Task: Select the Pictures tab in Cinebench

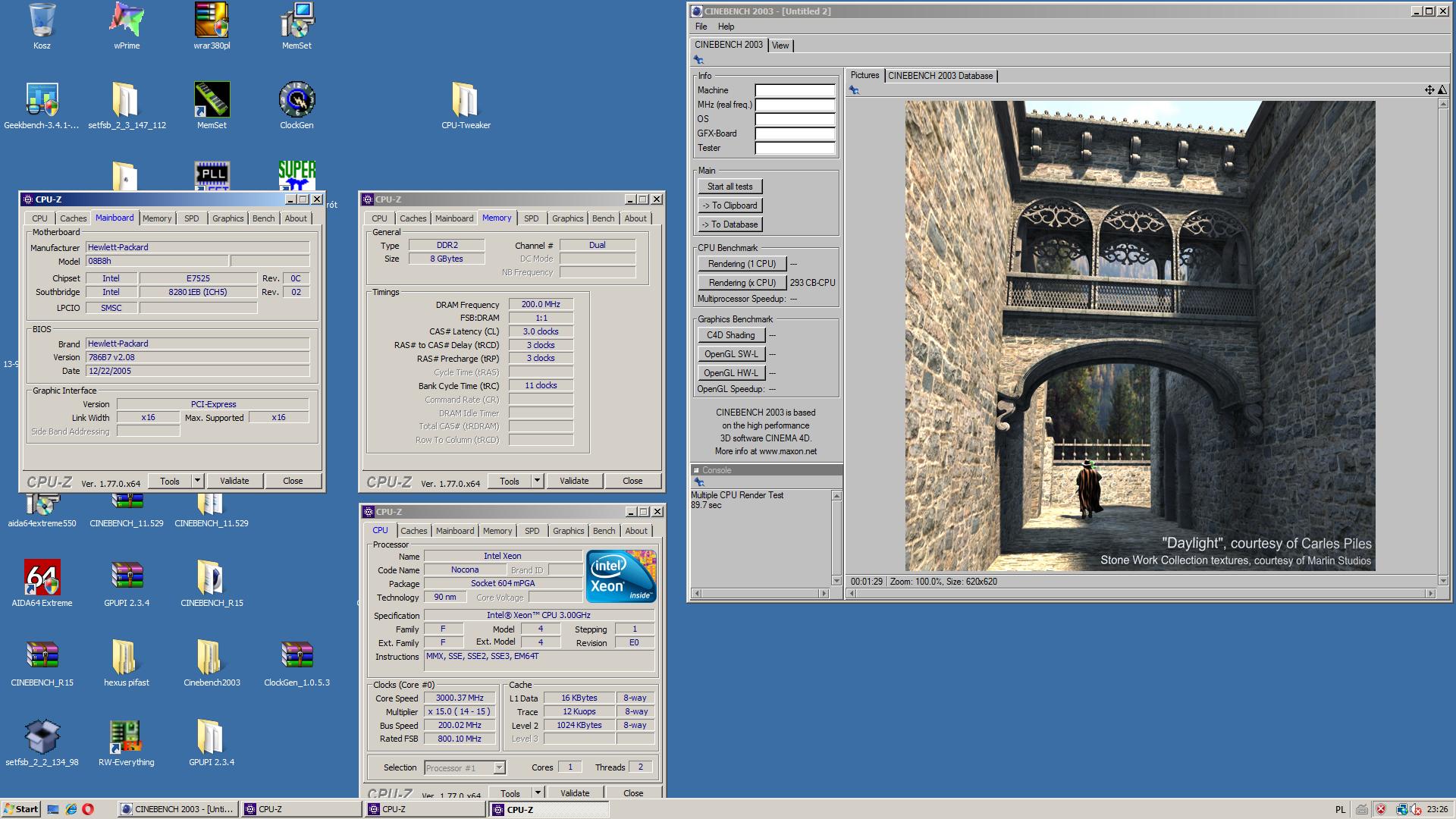Action: click(864, 75)
